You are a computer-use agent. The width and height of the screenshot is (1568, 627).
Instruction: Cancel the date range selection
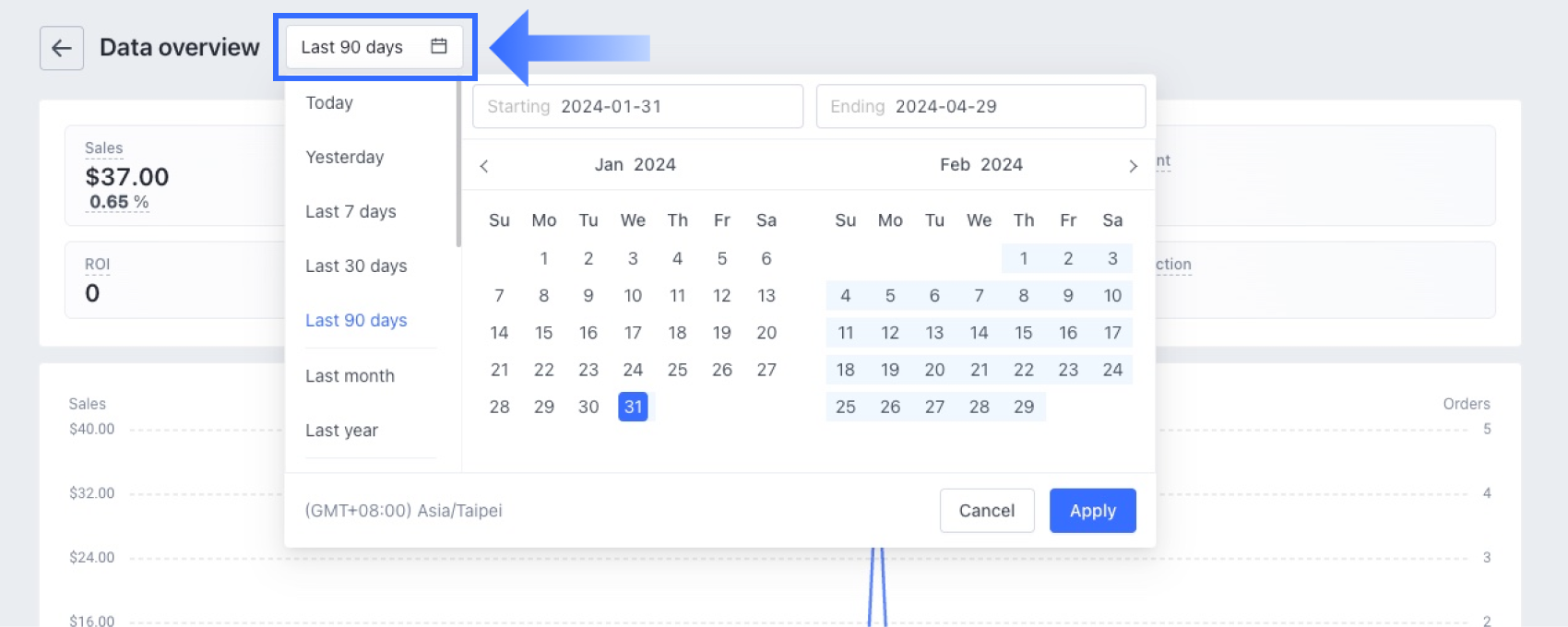point(986,511)
